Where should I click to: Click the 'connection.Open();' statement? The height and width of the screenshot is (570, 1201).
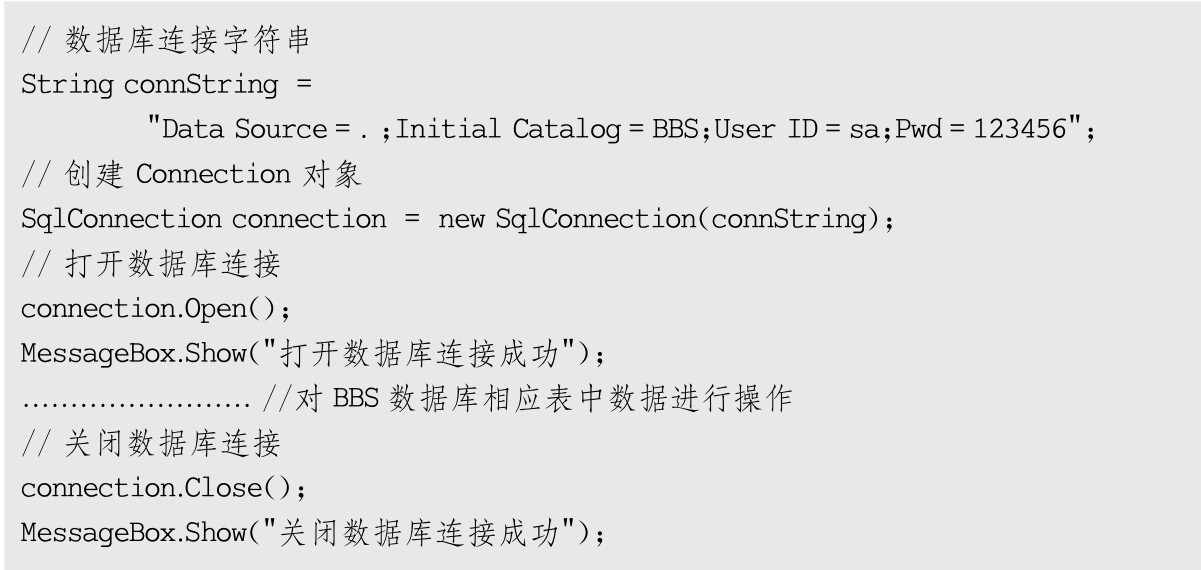point(155,309)
